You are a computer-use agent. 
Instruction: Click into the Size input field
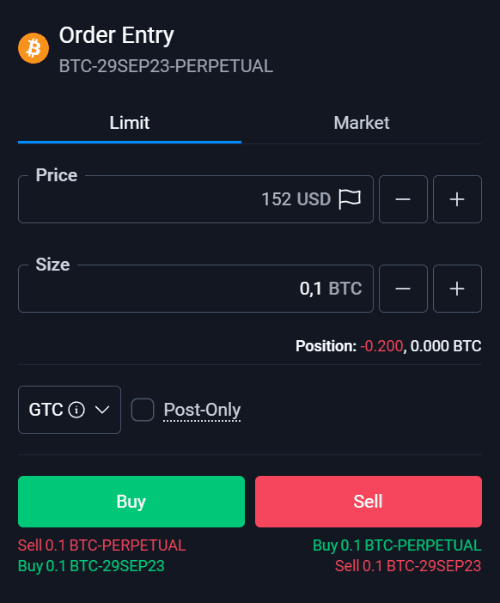pos(196,288)
